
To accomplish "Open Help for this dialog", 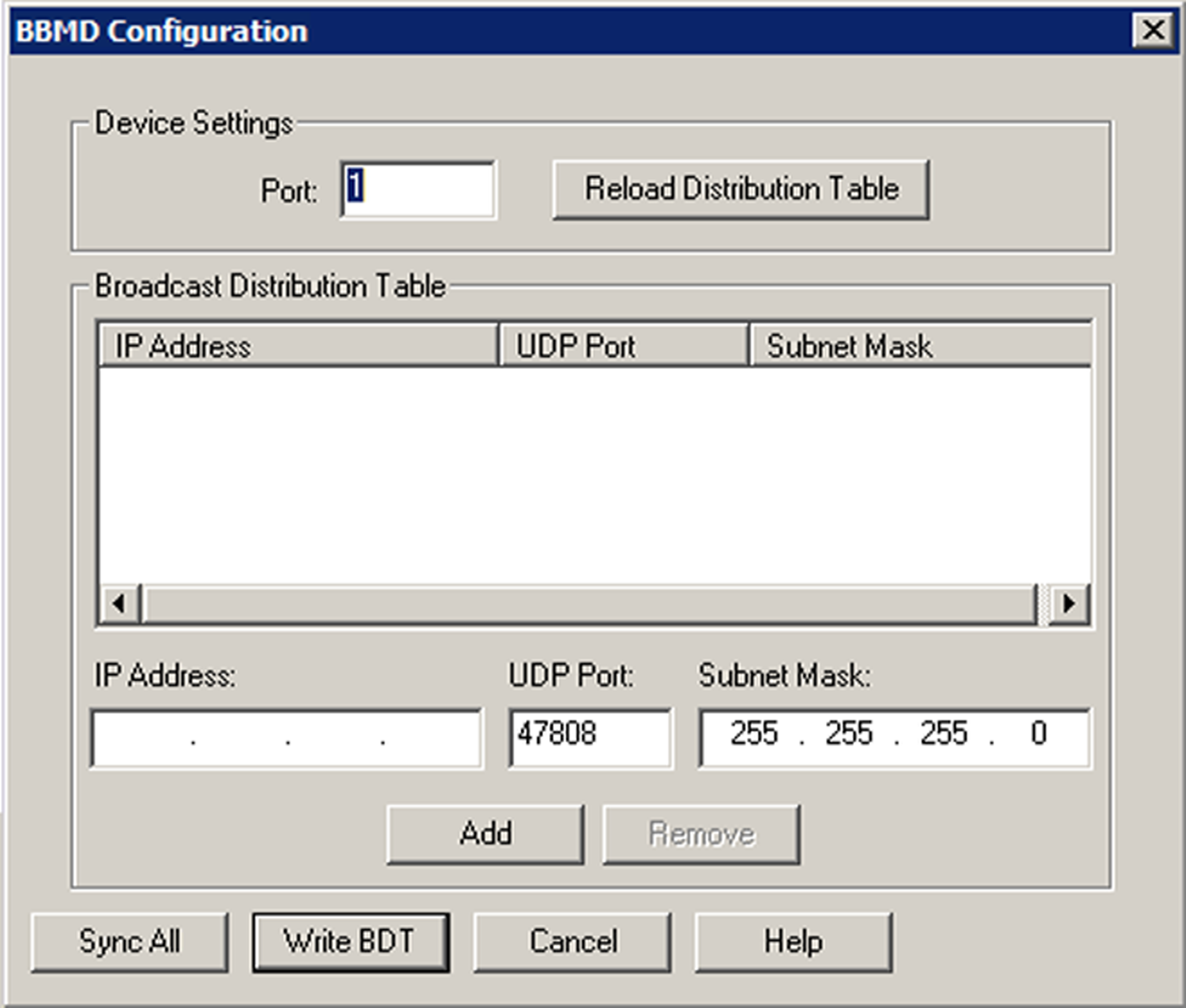I will (x=793, y=942).
